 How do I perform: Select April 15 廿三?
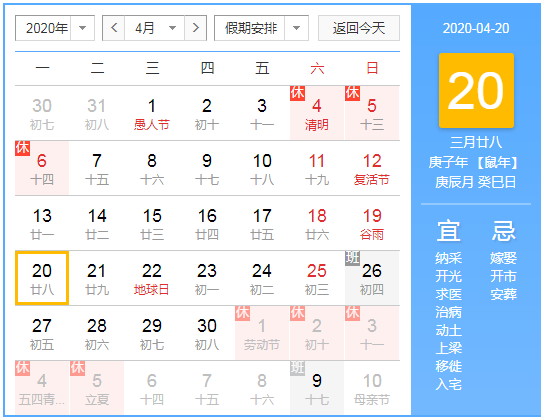coord(152,223)
